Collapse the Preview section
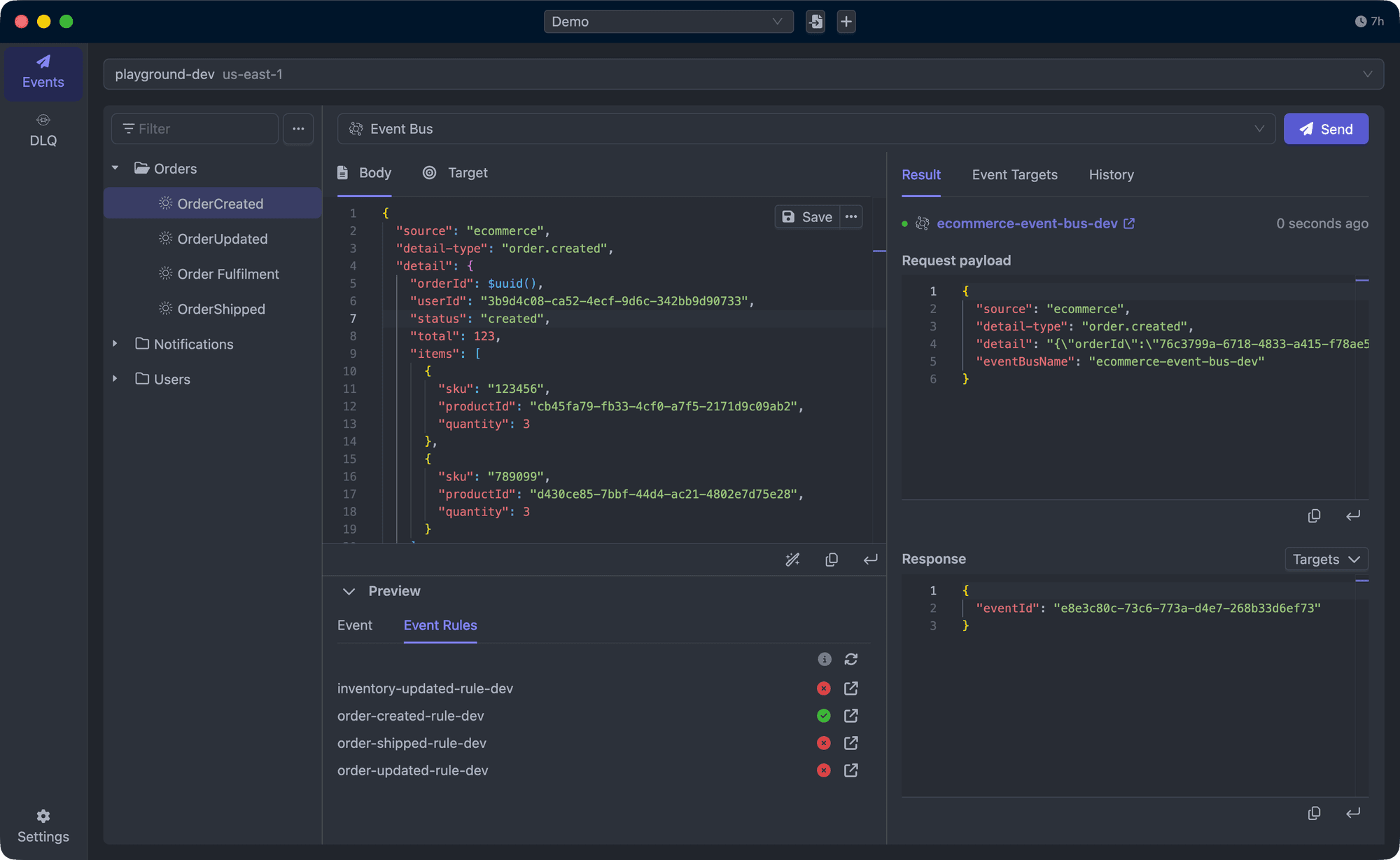This screenshot has width=1400, height=860. [349, 591]
